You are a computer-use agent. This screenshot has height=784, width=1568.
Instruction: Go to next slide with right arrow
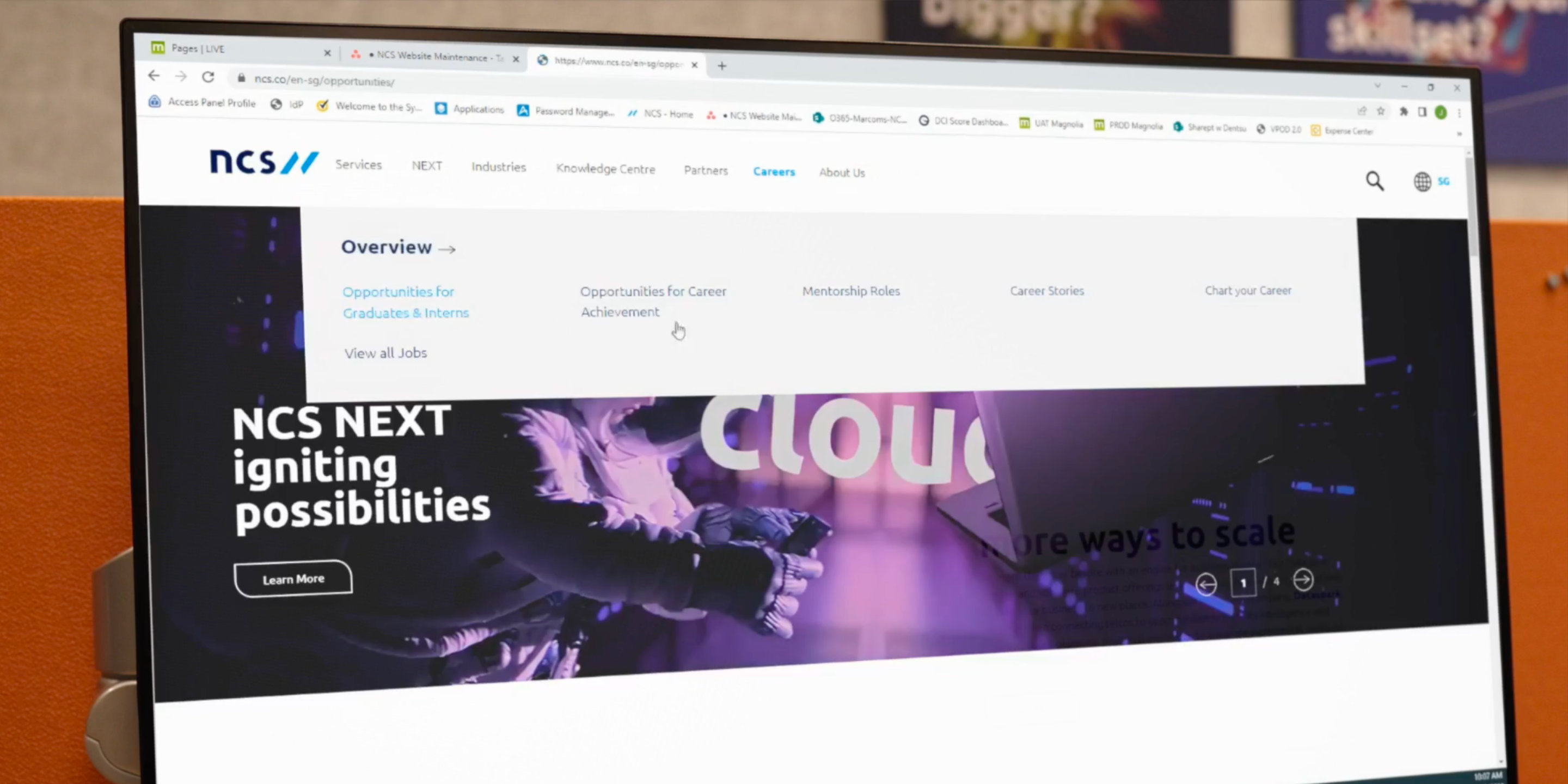coord(1303,579)
